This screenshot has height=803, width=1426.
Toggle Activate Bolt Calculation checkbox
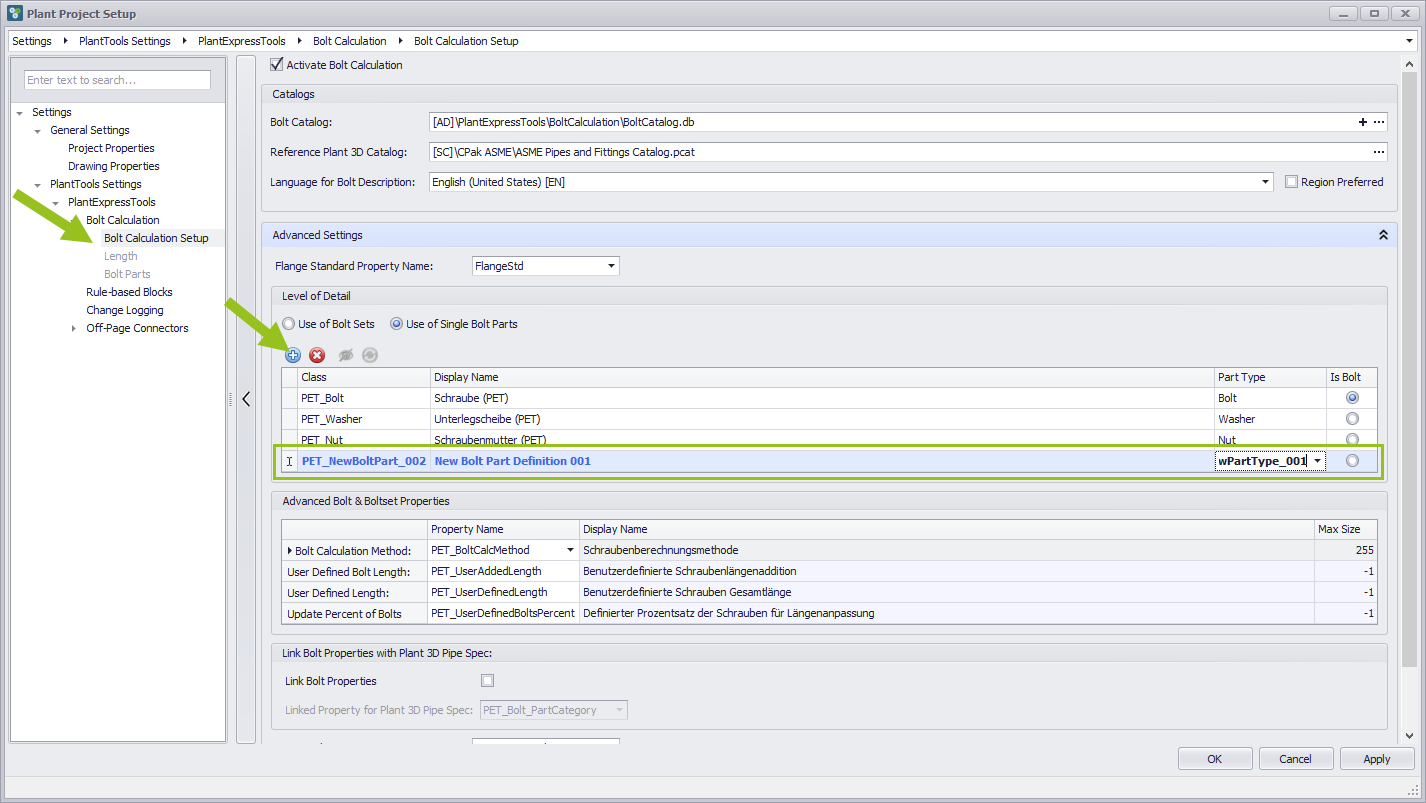277,65
